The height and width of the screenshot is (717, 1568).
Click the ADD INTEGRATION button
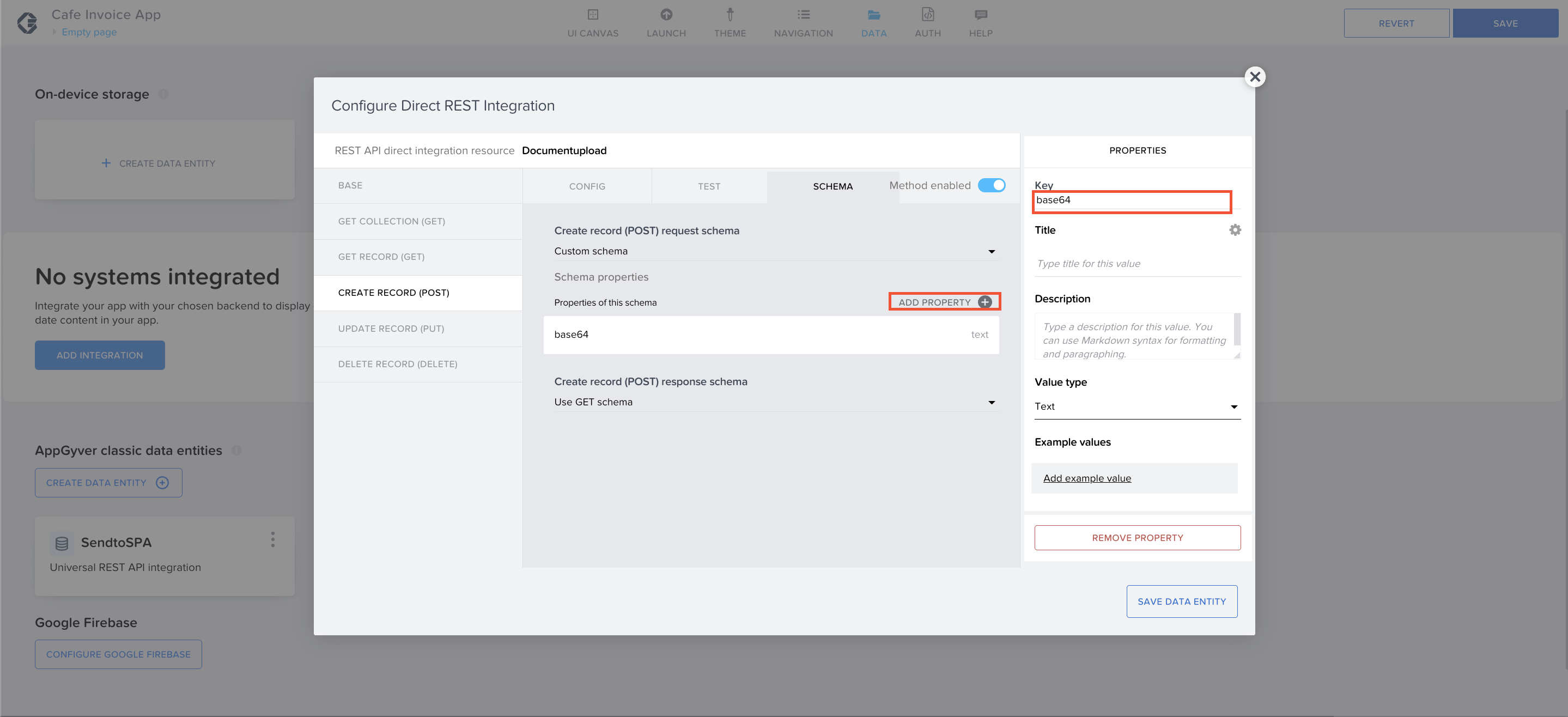pos(100,355)
